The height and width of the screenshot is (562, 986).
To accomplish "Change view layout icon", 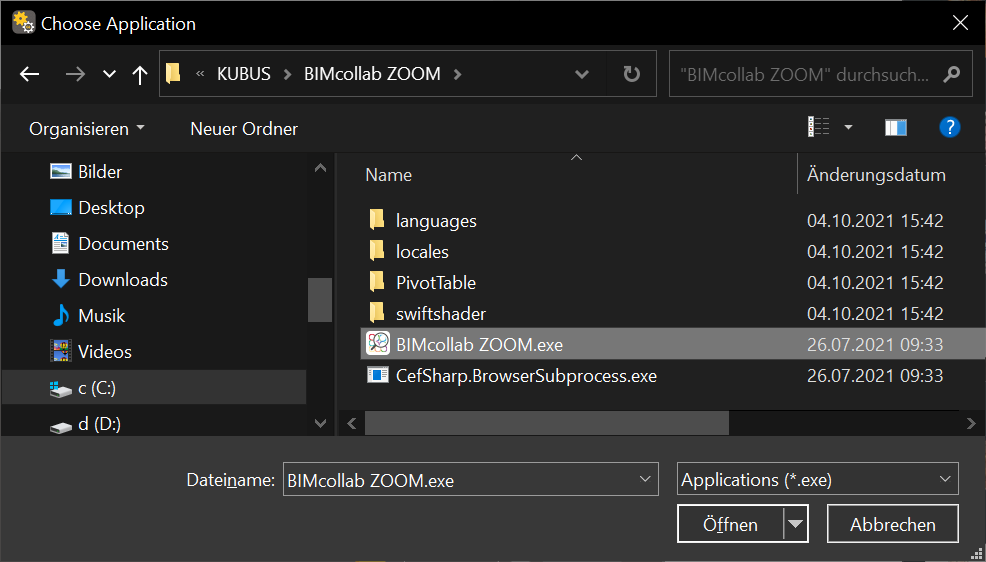I will point(819,128).
